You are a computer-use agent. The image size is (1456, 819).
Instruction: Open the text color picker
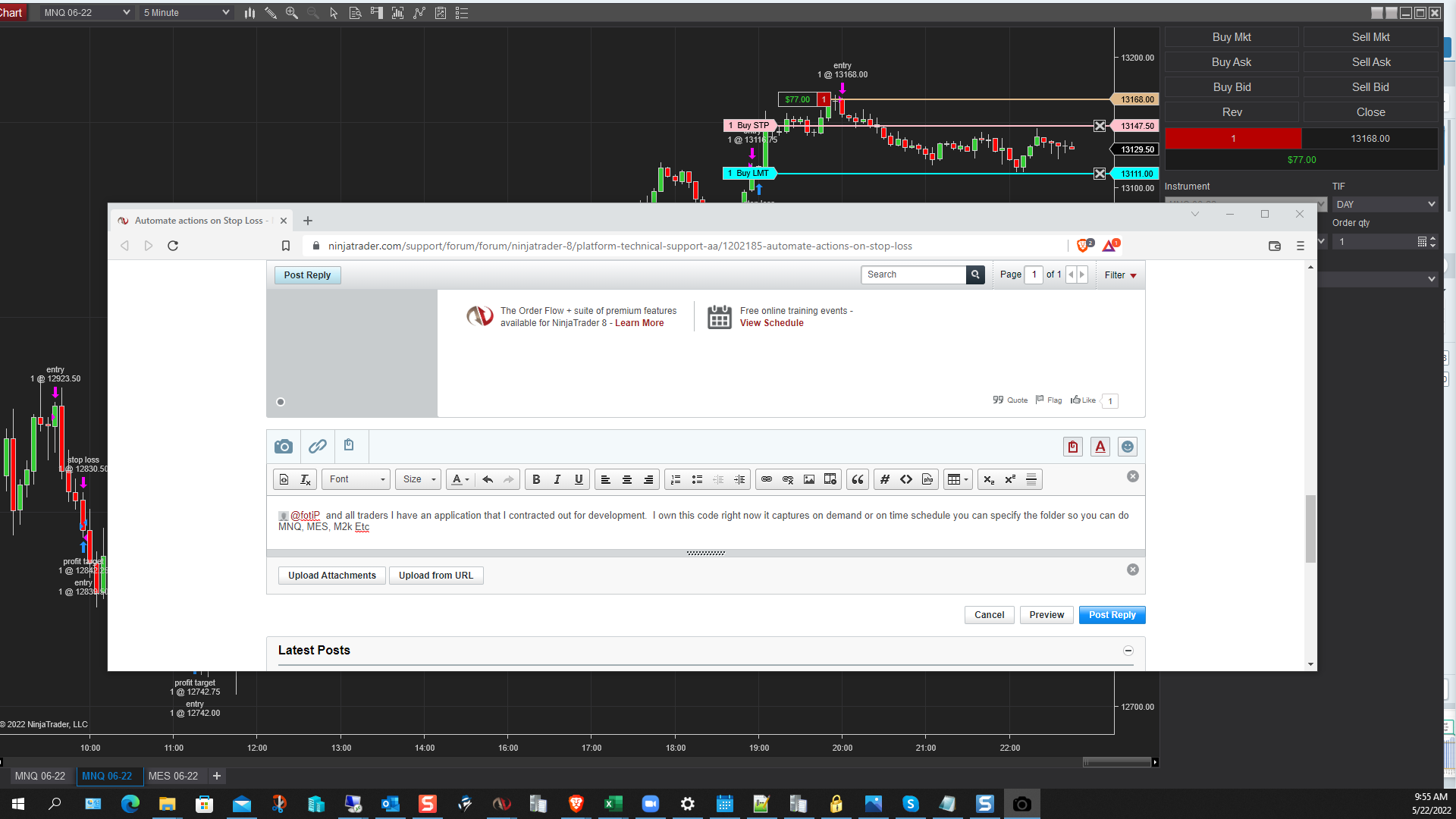[x=460, y=479]
